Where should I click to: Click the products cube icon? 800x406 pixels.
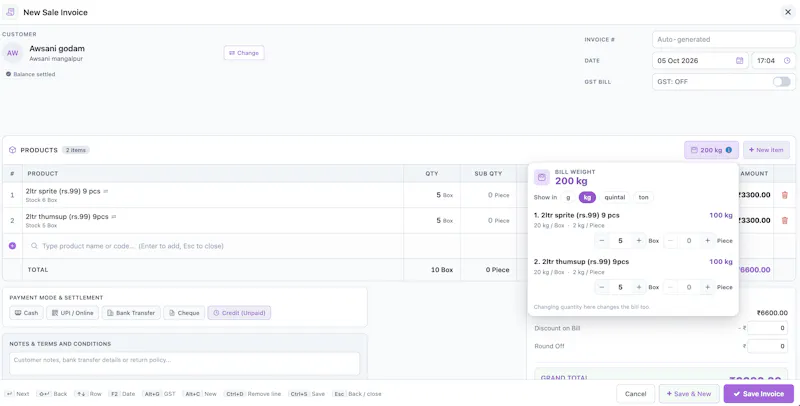(12, 150)
